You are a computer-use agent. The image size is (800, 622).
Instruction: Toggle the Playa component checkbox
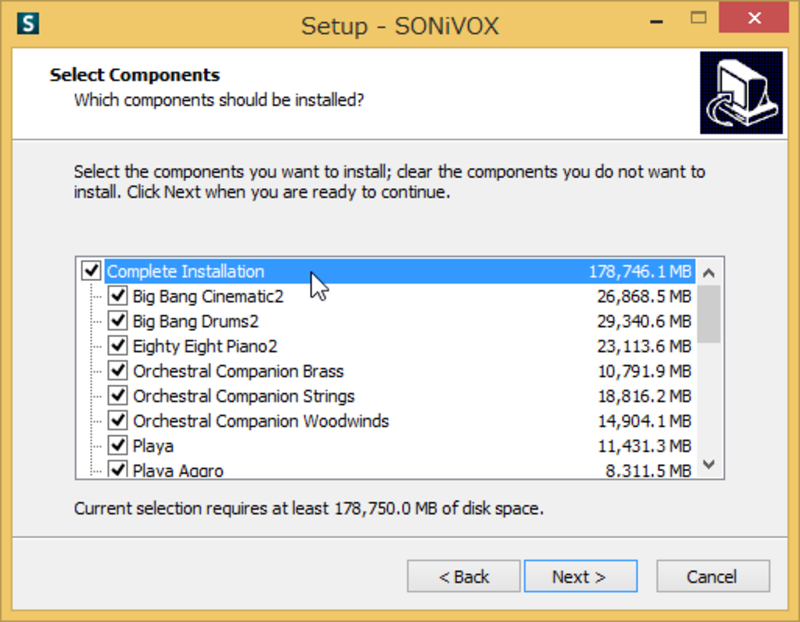pos(118,445)
